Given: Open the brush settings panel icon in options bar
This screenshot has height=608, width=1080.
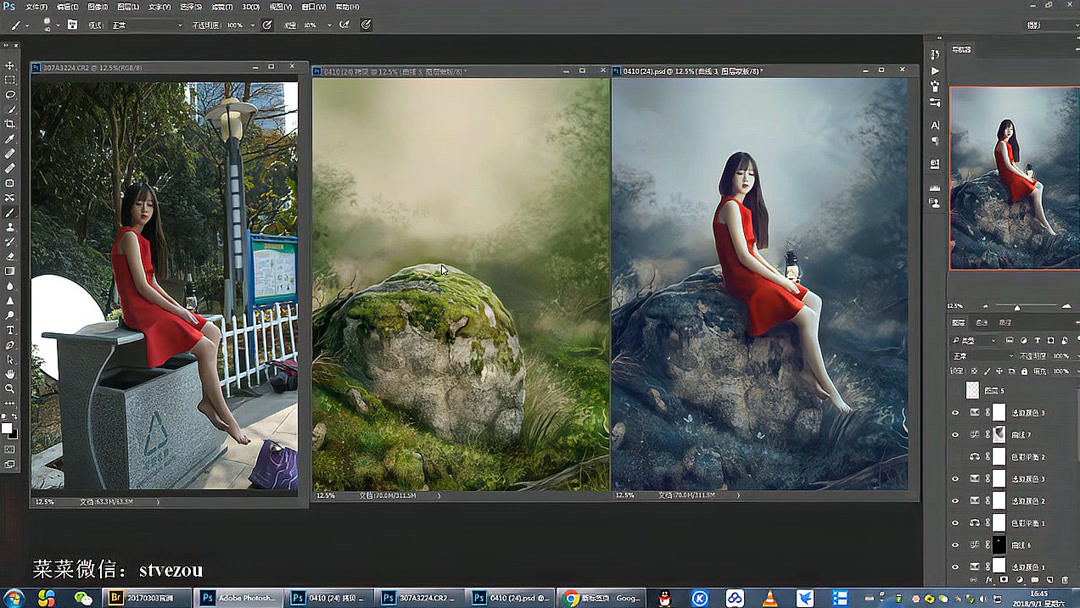Looking at the screenshot, I should [73, 25].
